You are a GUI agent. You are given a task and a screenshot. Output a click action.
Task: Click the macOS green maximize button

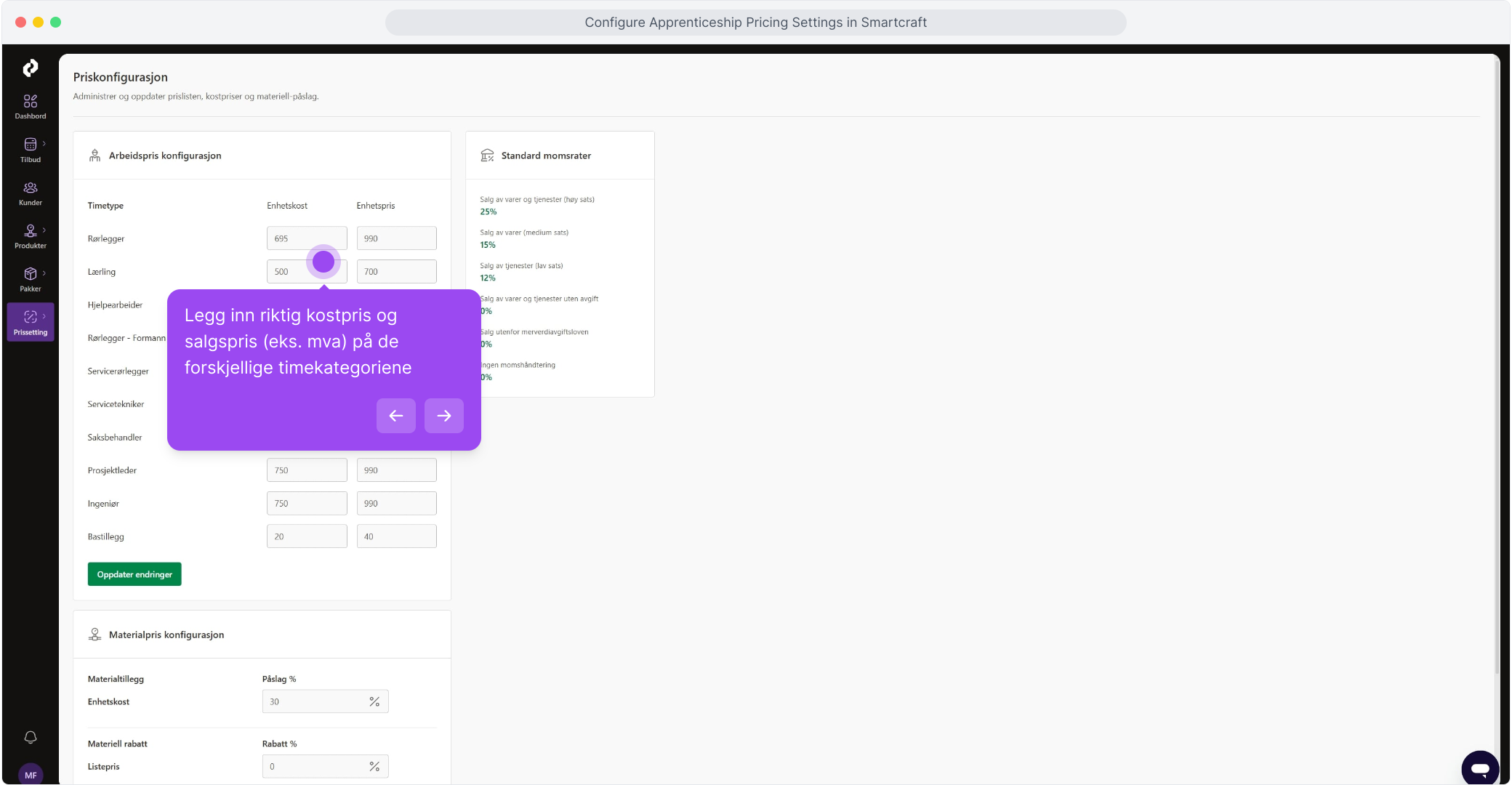[x=56, y=23]
